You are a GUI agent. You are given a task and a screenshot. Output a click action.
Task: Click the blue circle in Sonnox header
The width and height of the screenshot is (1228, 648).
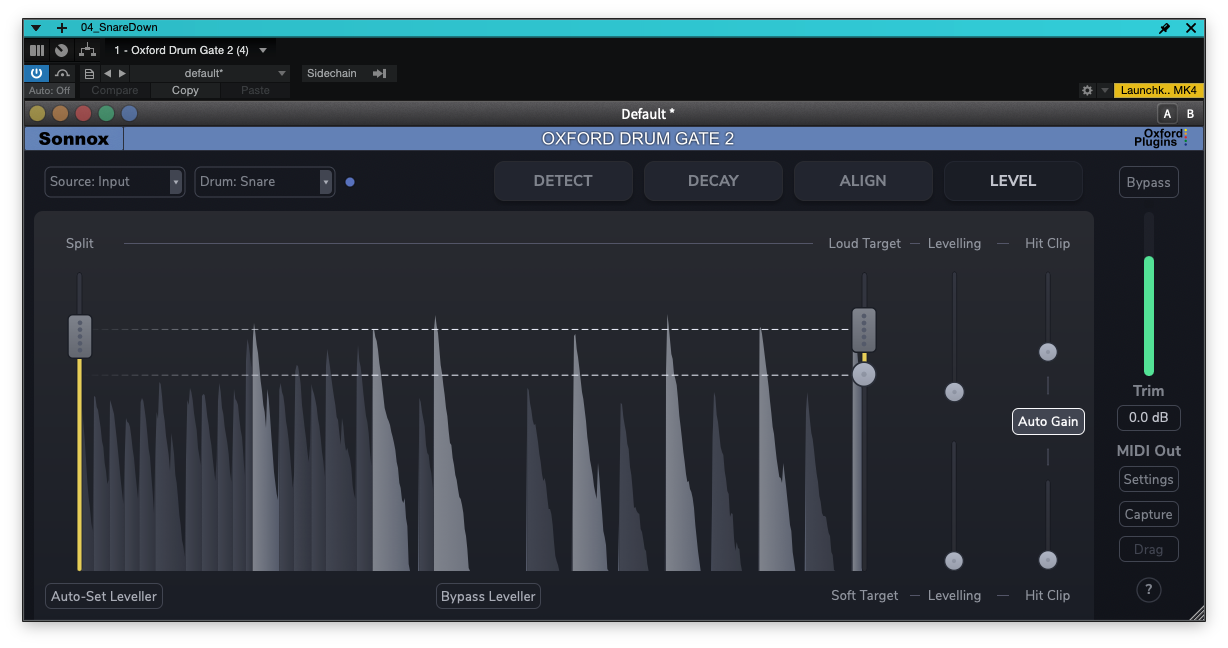click(x=129, y=114)
